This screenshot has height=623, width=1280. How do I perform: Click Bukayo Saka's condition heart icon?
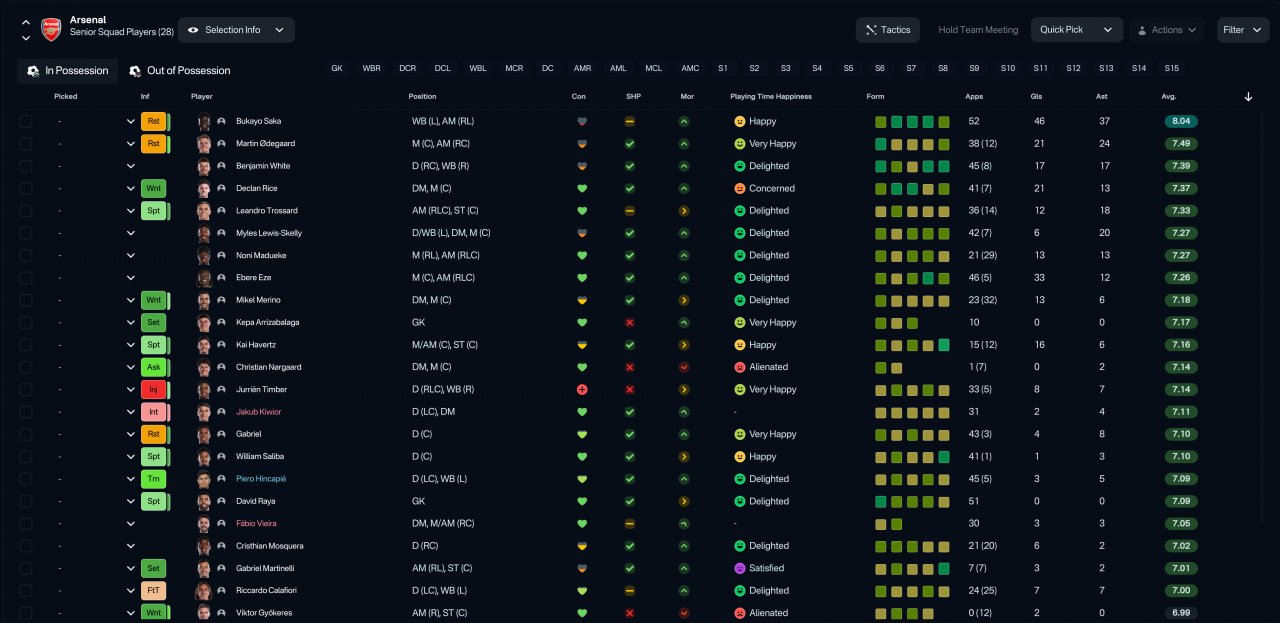pyautogui.click(x=582, y=121)
